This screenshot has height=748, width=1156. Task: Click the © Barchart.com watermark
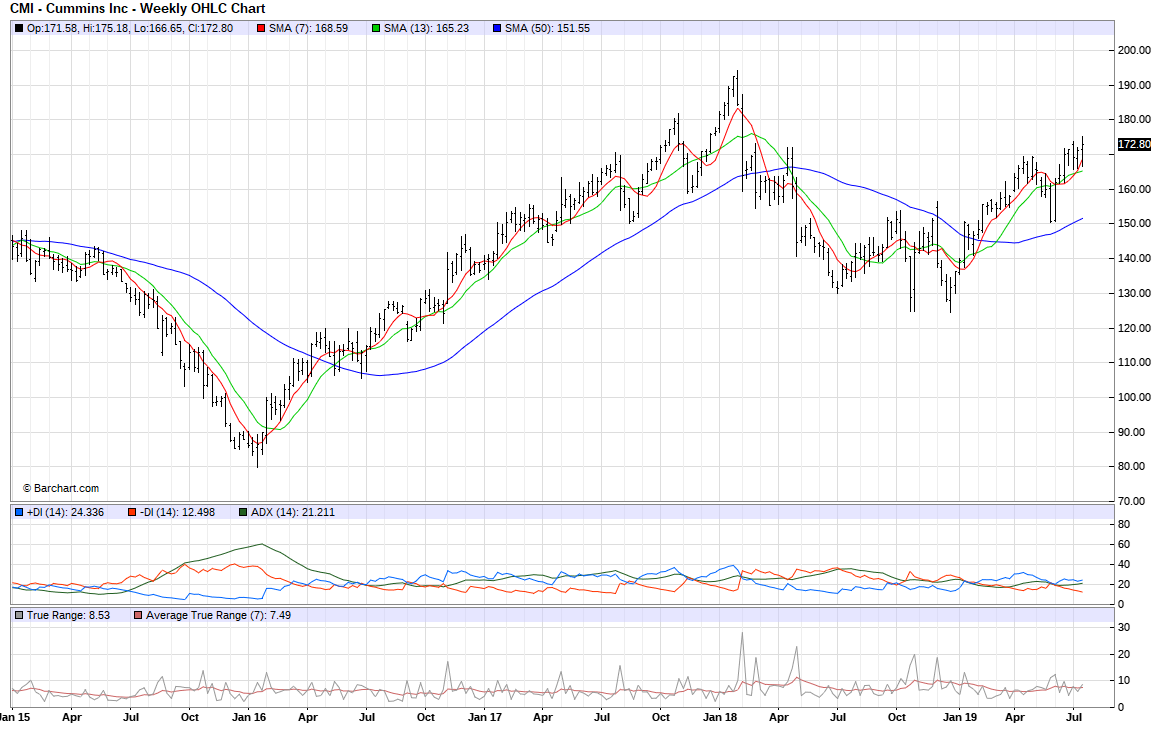(x=61, y=488)
